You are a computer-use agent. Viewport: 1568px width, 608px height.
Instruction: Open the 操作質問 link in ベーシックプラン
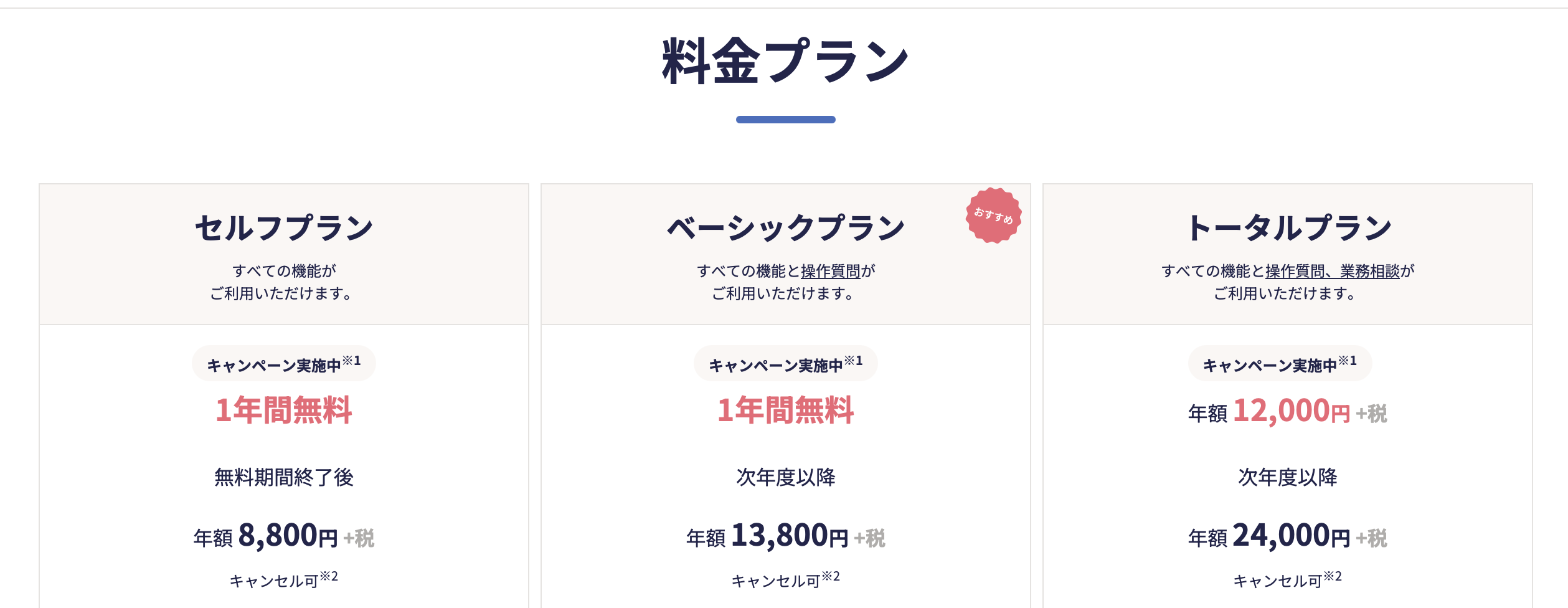(831, 271)
